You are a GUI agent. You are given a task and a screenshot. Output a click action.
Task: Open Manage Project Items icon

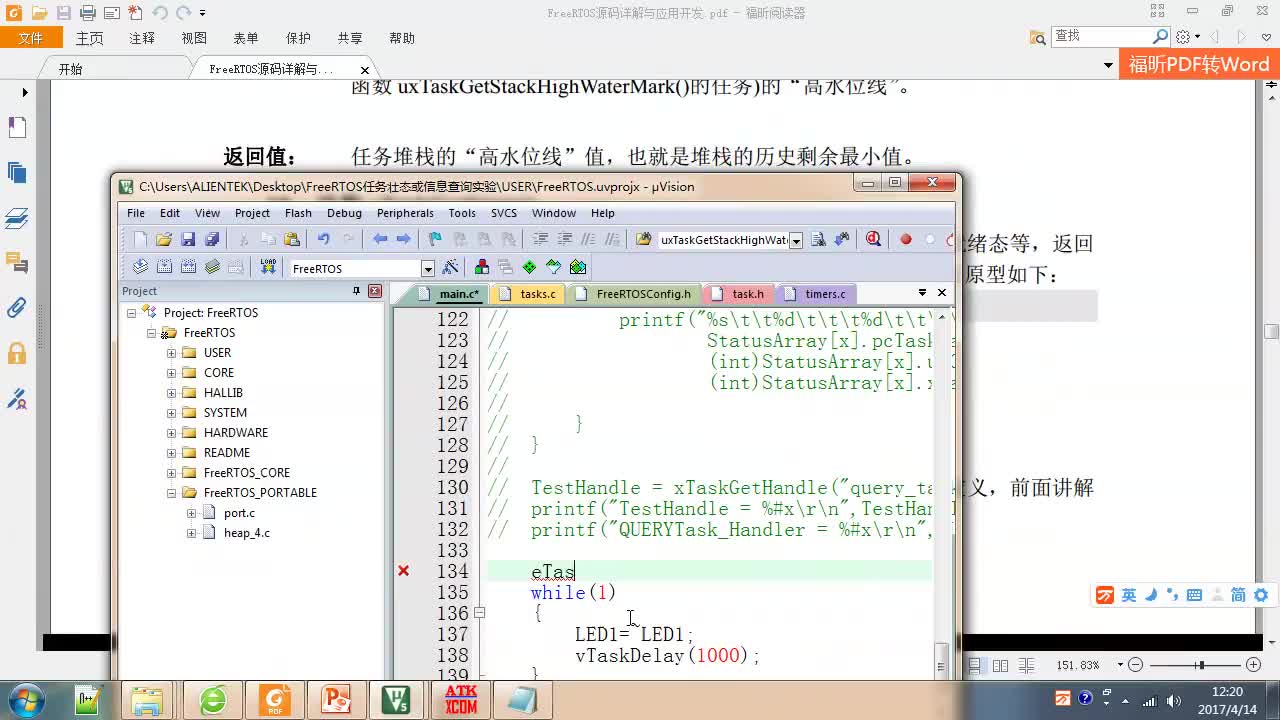482,267
